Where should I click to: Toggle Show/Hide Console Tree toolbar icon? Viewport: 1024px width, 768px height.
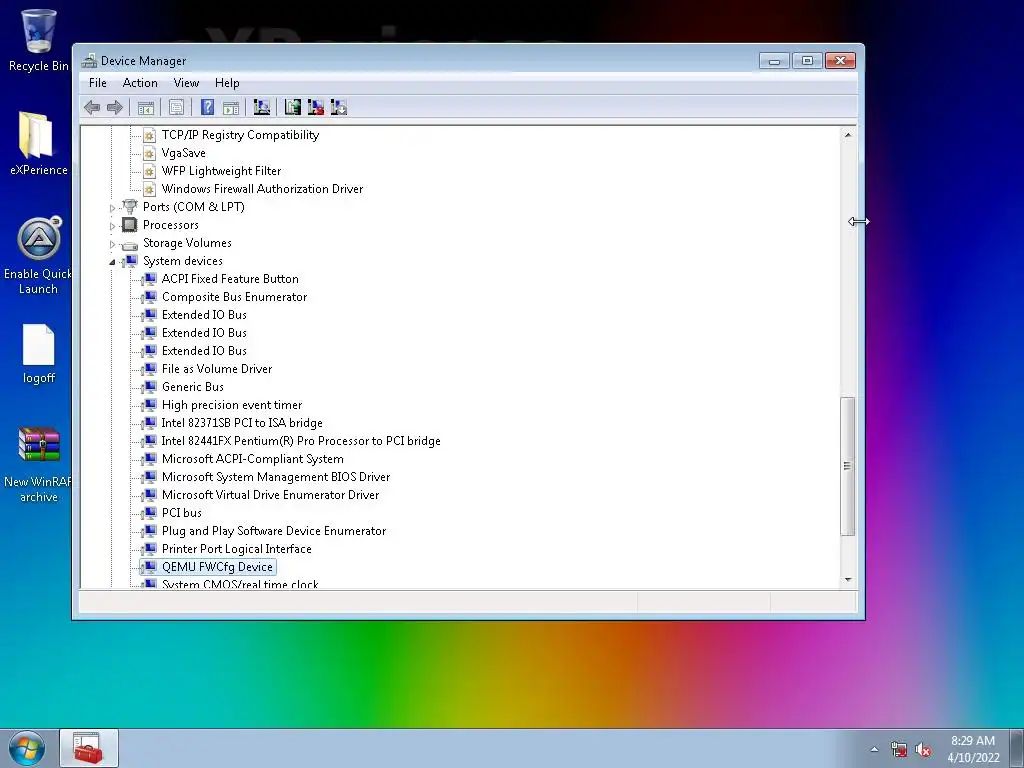click(x=146, y=107)
